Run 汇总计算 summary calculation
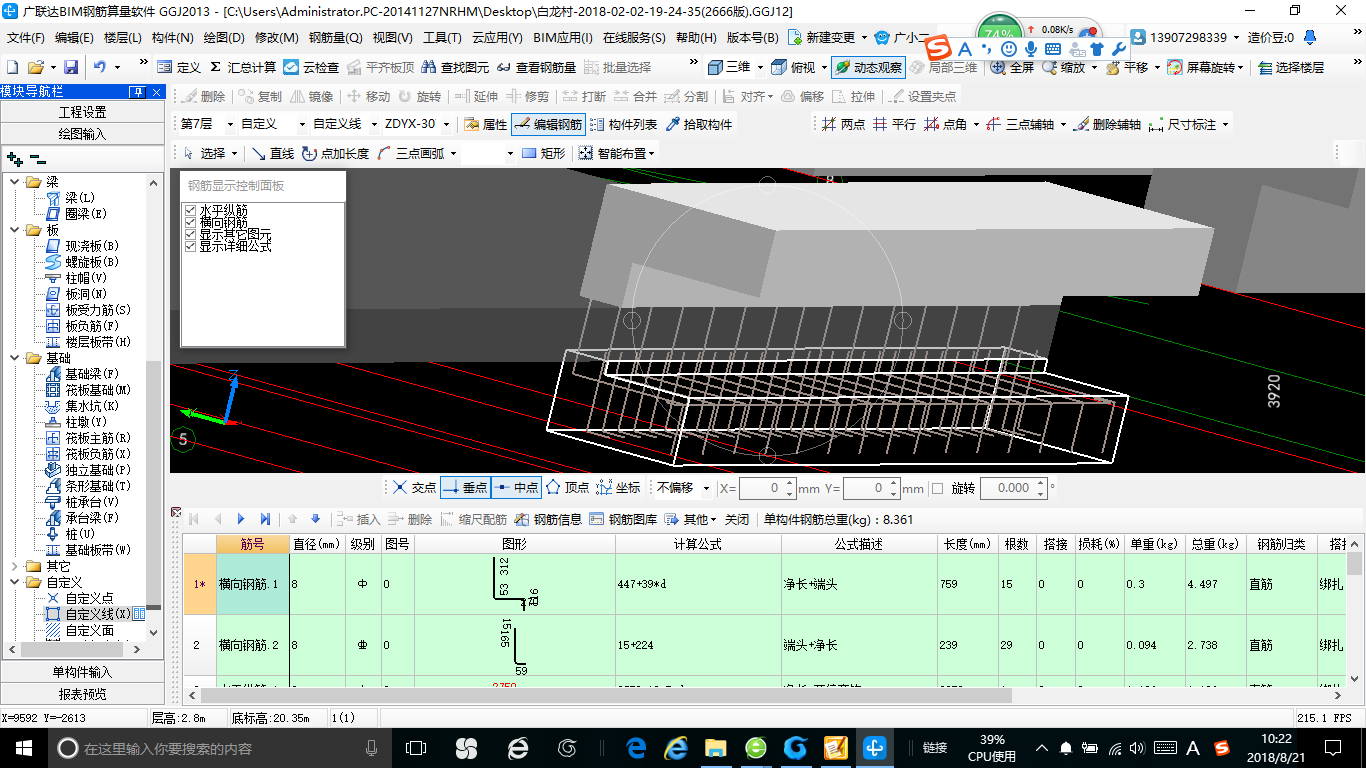Viewport: 1366px width, 768px height. [241, 67]
